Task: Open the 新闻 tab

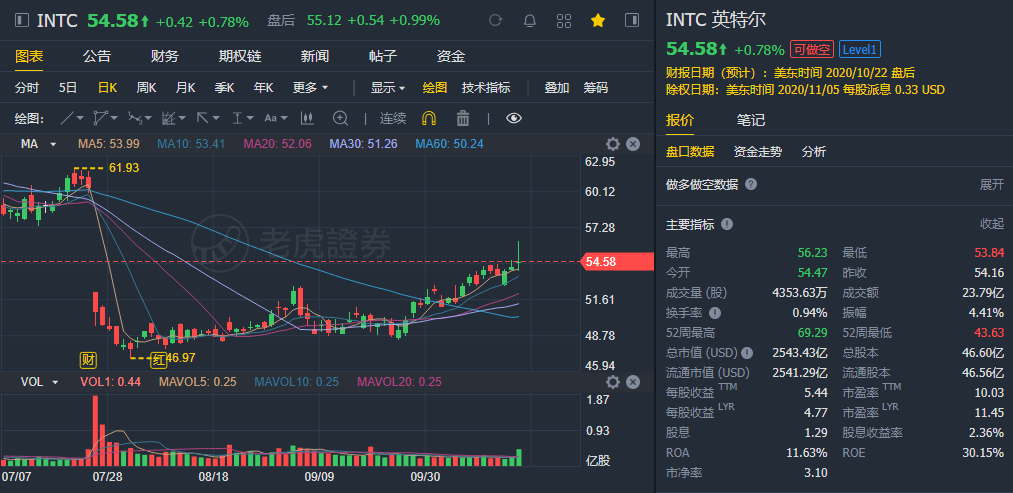Action: point(315,56)
